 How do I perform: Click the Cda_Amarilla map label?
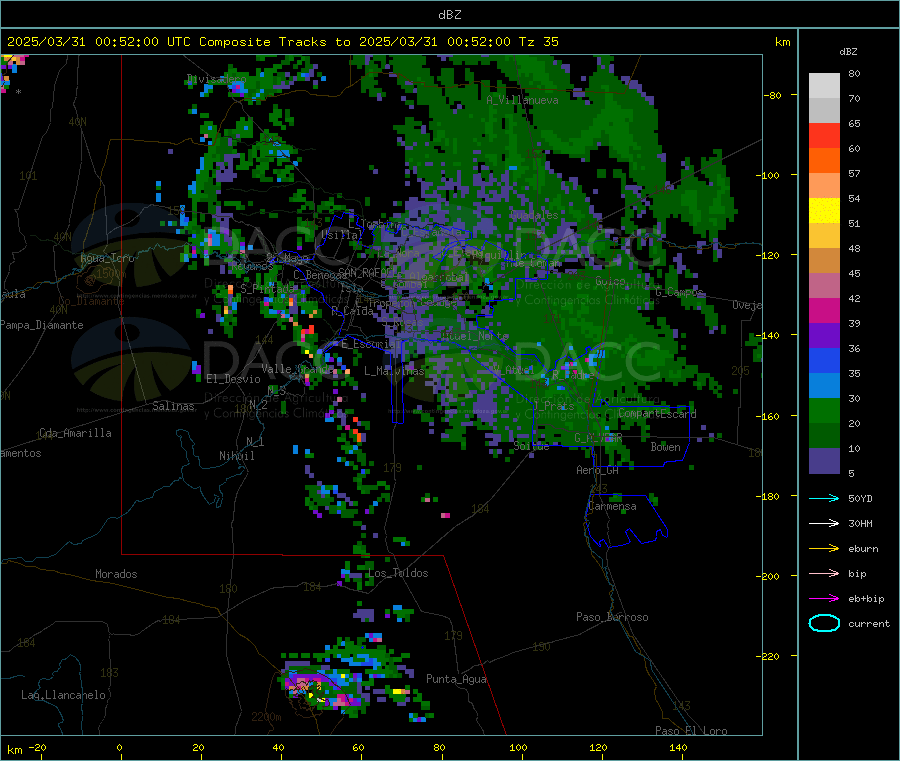pos(75,433)
